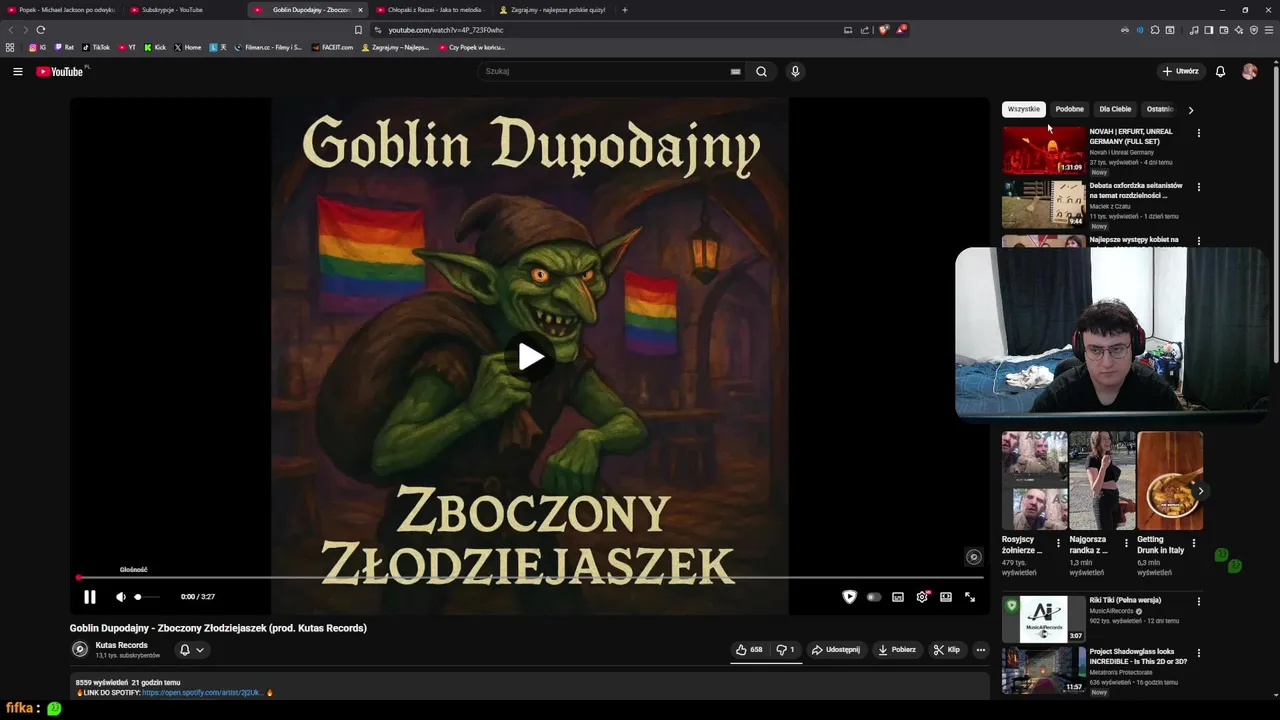The width and height of the screenshot is (1280, 720).
Task: Select the Podobne filter chip
Action: (1069, 109)
